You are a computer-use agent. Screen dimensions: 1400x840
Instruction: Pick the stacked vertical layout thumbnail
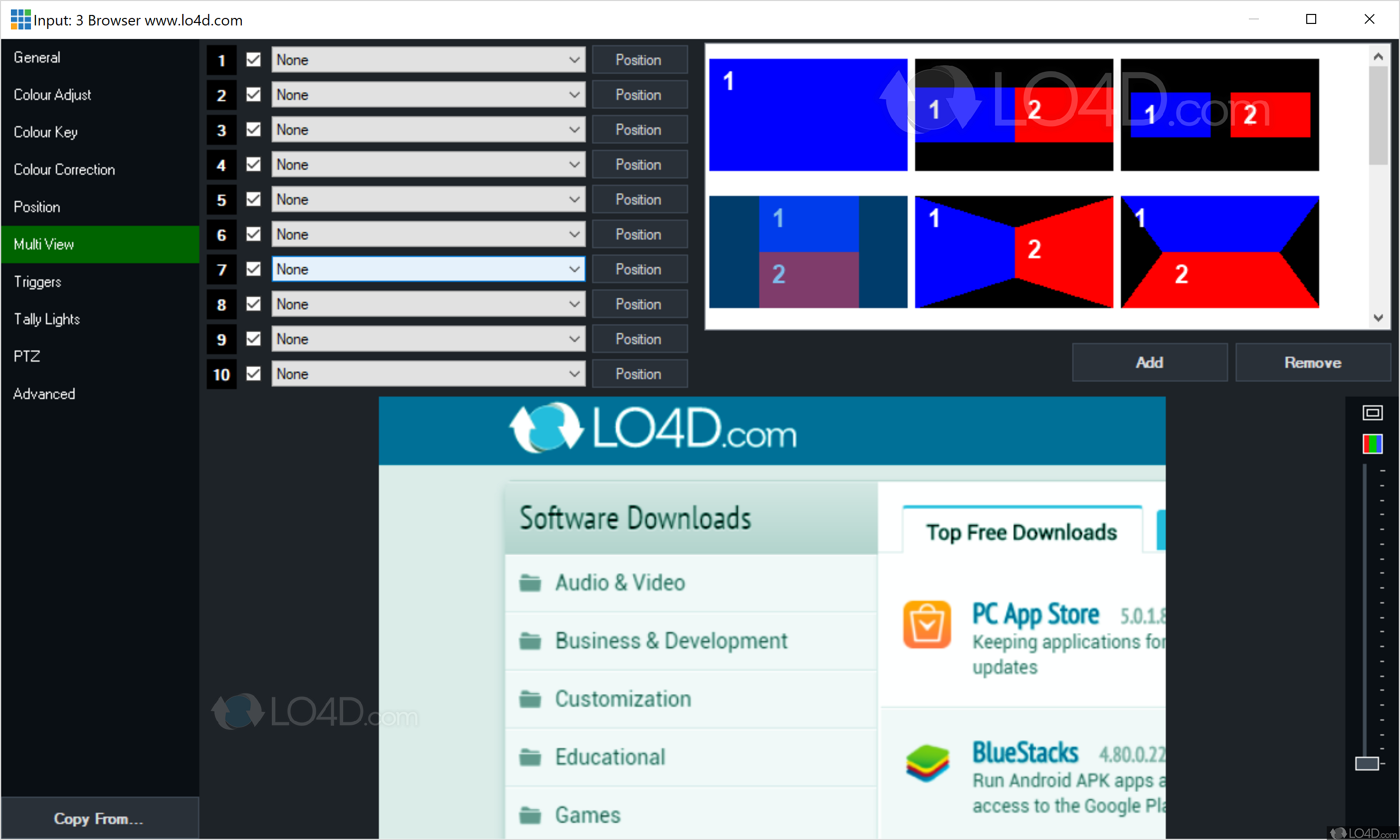pyautogui.click(x=807, y=252)
